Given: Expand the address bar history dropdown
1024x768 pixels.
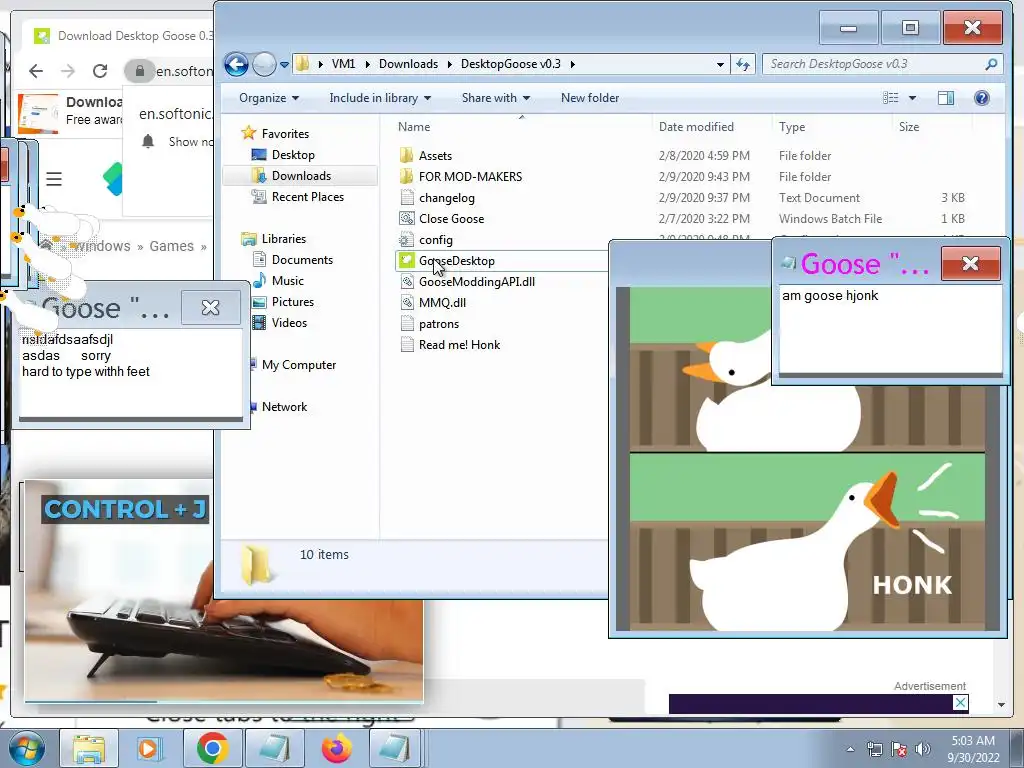Looking at the screenshot, I should click(720, 64).
